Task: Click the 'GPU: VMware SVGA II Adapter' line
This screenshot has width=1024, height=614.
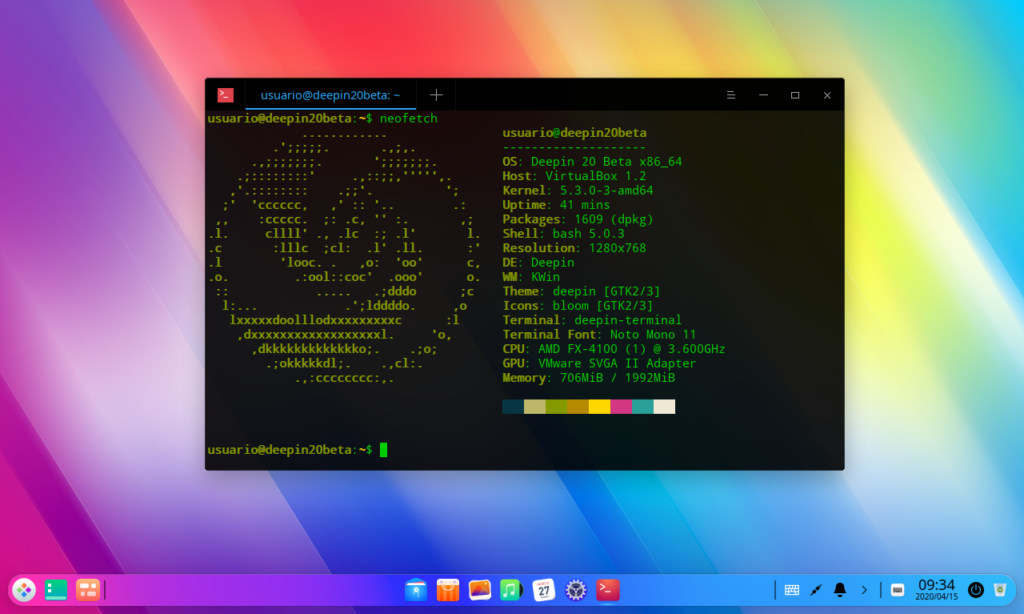Action: [599, 363]
